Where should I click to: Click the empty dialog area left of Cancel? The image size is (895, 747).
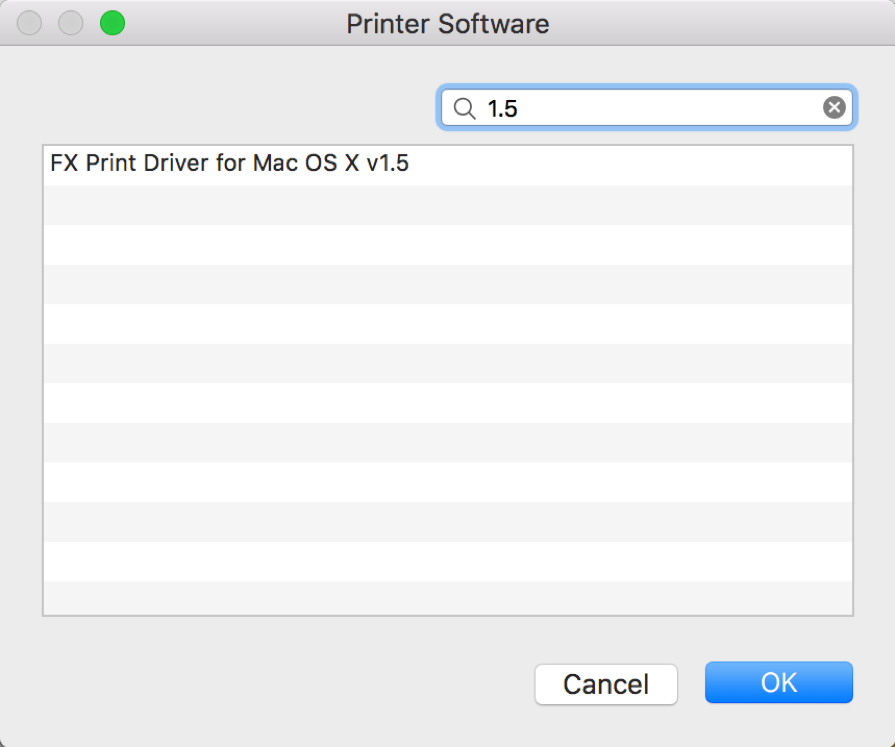tap(280, 684)
